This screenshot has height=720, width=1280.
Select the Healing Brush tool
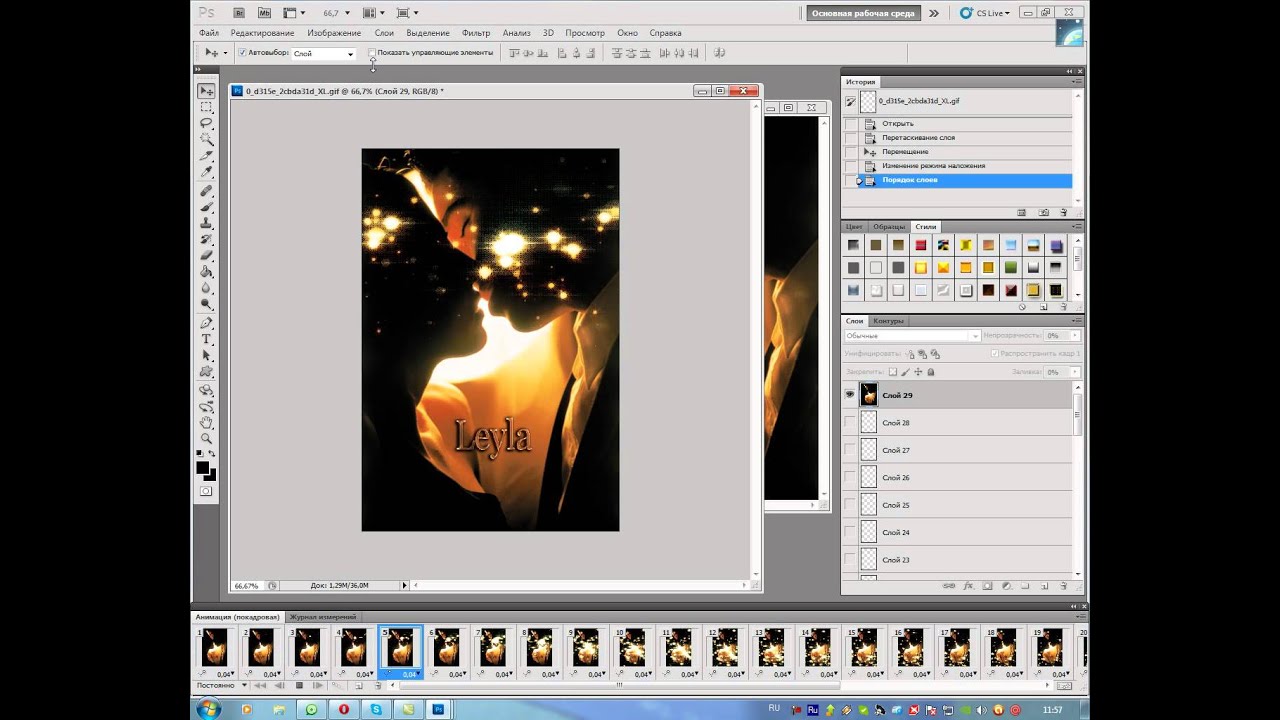click(207, 190)
